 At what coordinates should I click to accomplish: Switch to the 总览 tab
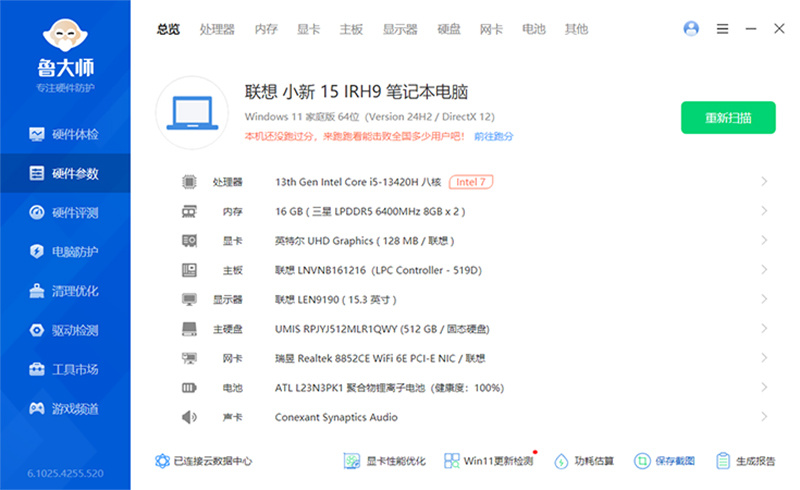pos(168,30)
